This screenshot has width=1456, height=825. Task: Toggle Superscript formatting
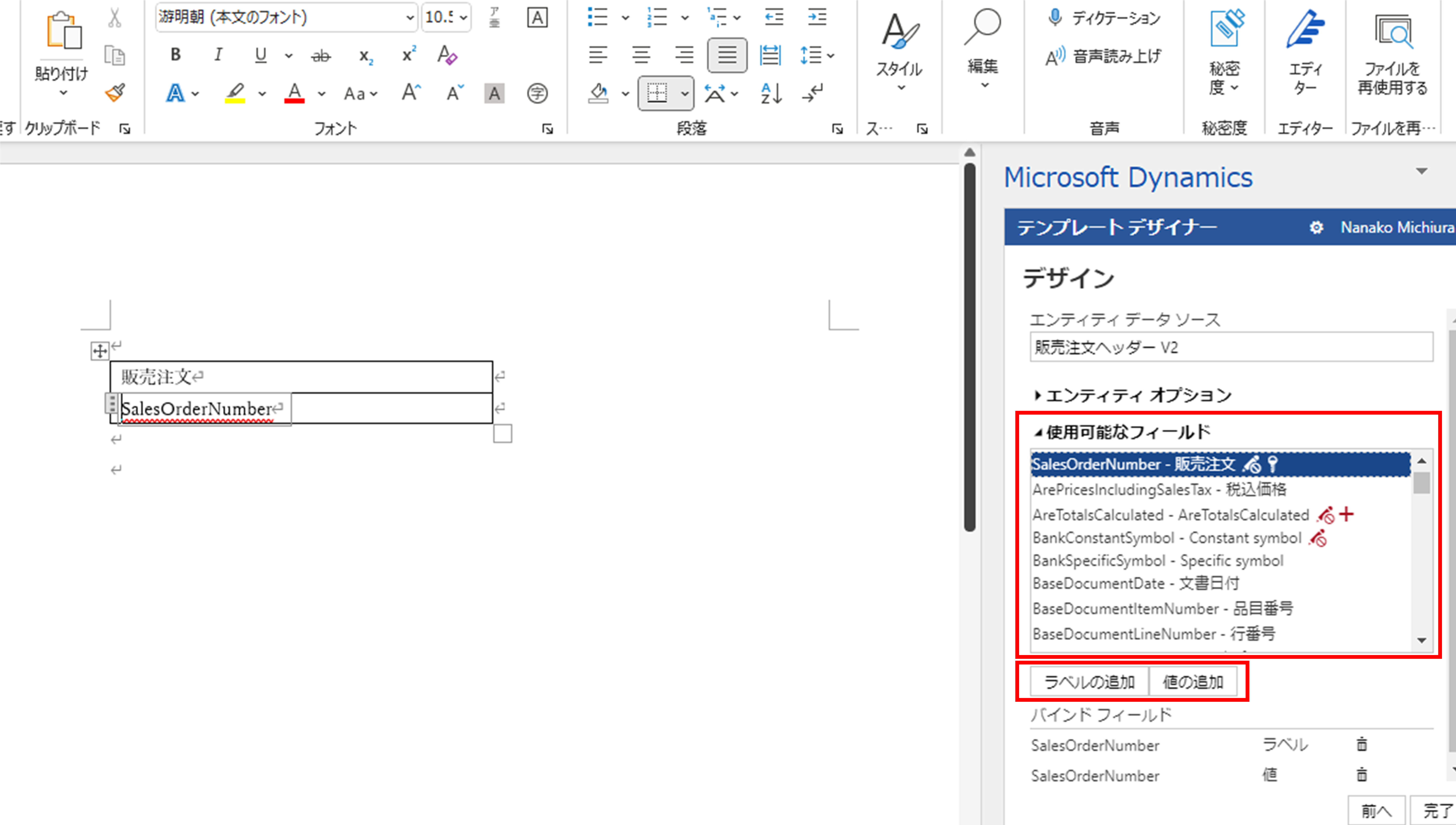click(x=409, y=54)
